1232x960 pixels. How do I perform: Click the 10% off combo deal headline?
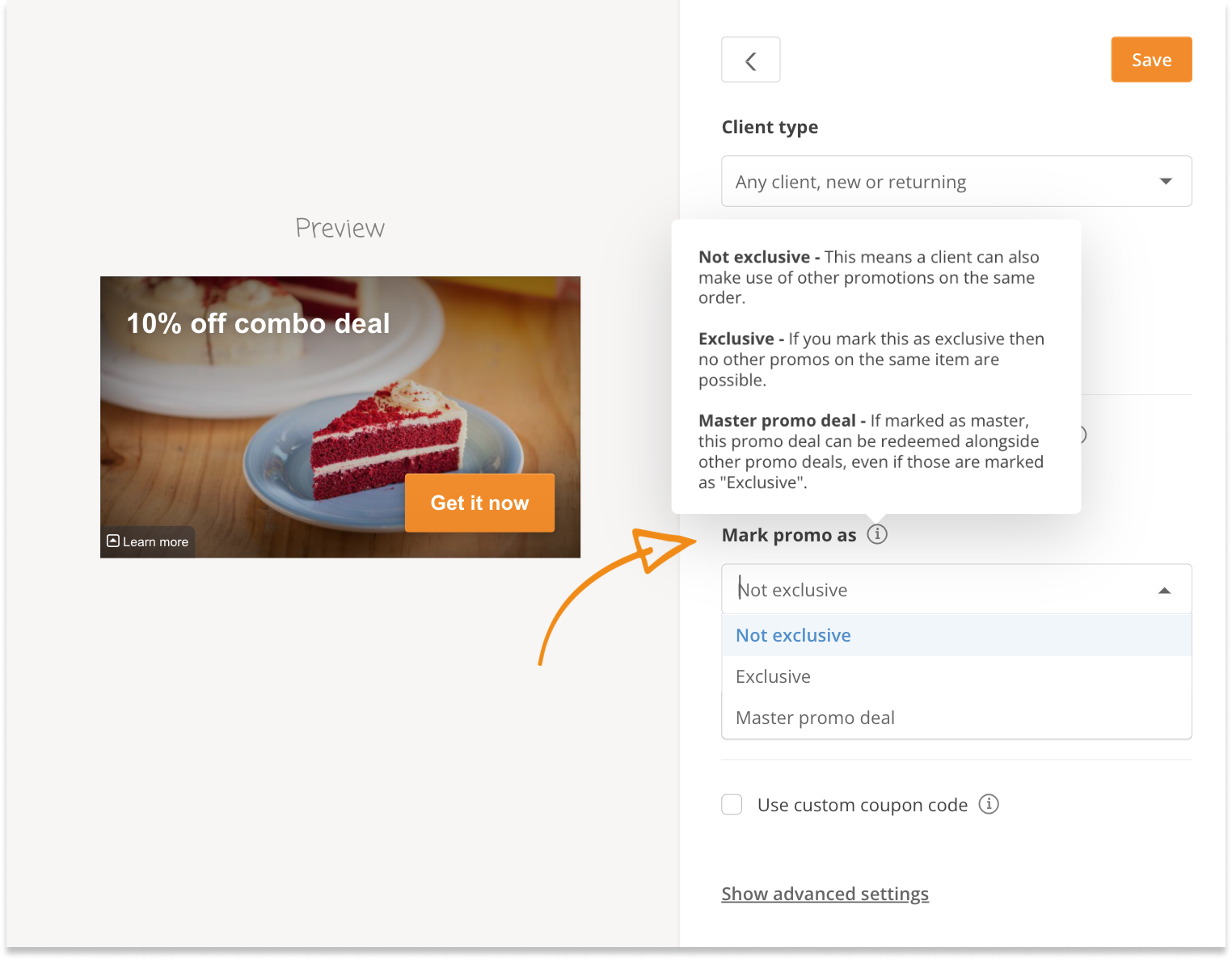tap(258, 323)
